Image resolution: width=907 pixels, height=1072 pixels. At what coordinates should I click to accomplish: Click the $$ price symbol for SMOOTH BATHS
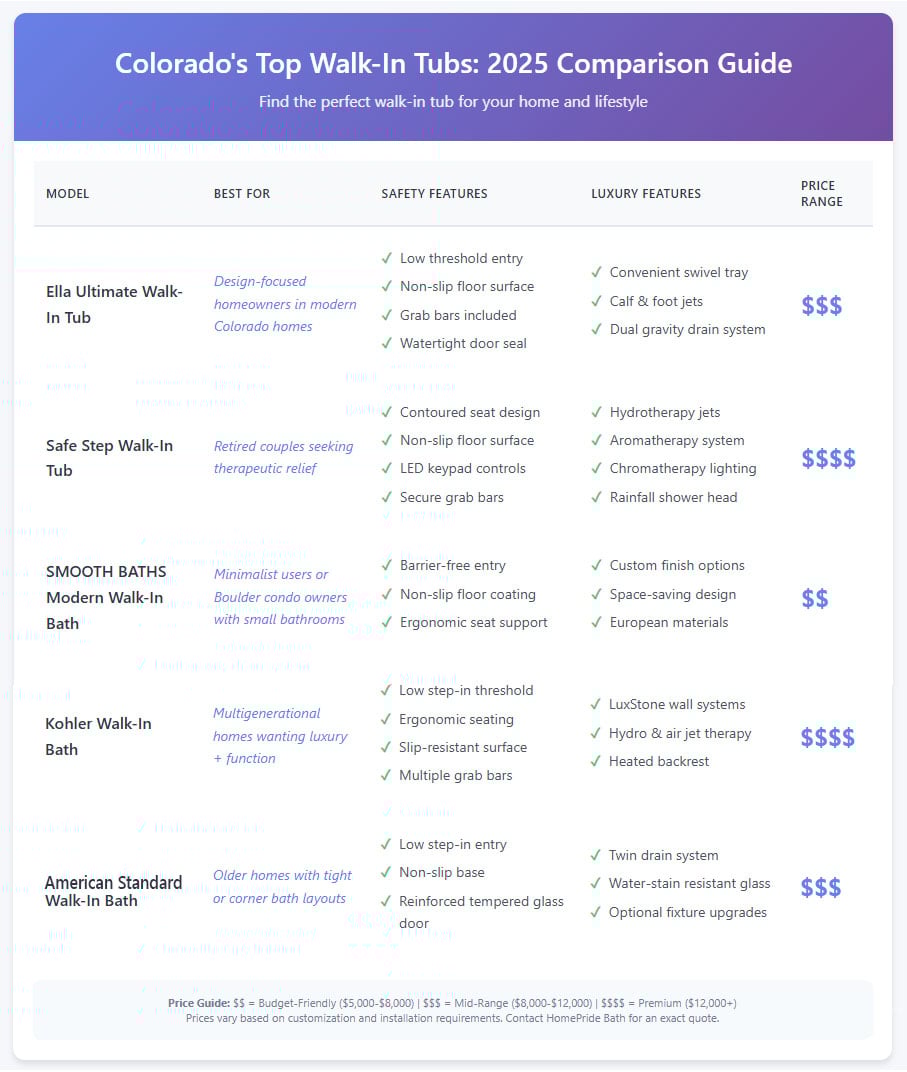pos(814,599)
